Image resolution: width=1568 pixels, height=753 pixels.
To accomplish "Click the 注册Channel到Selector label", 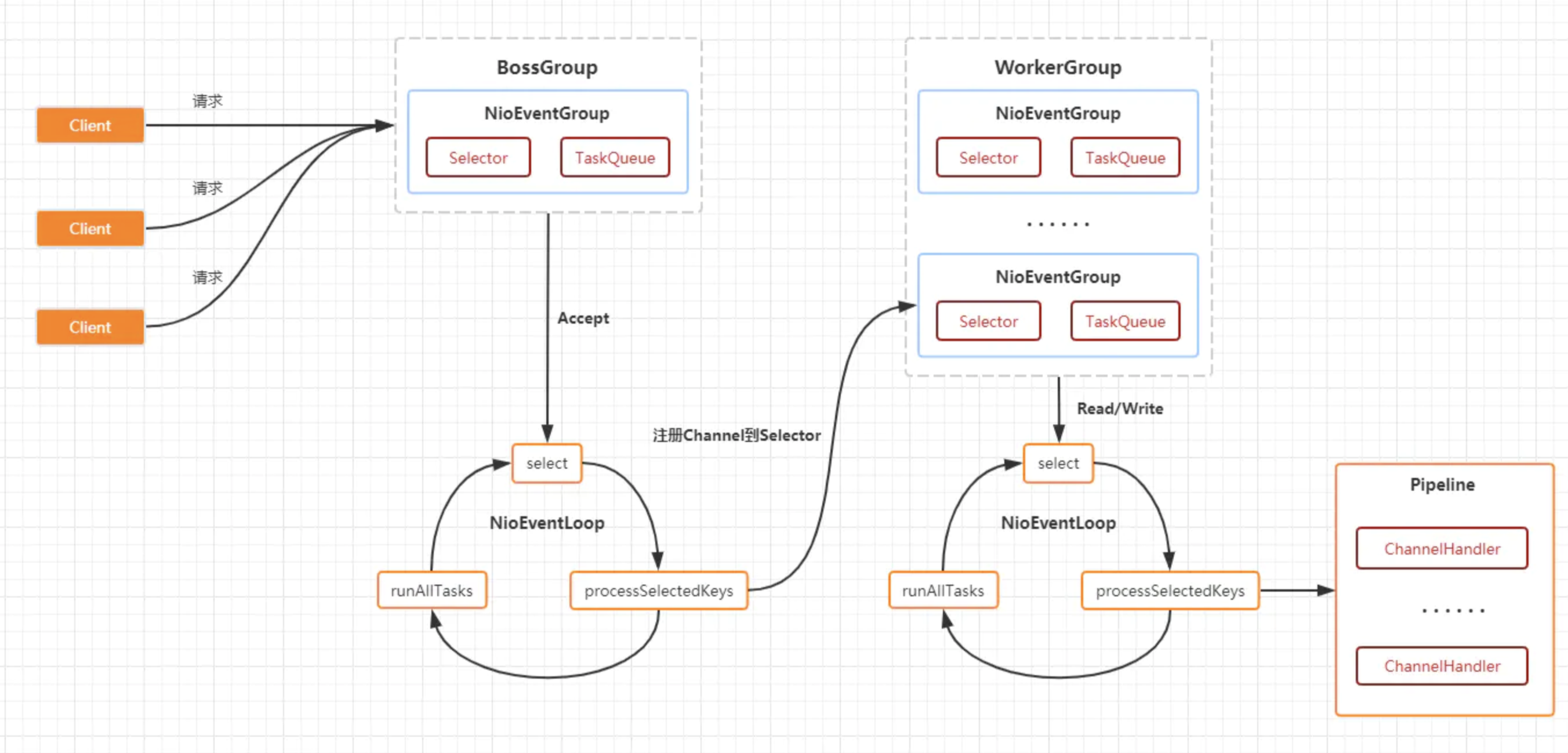I will 736,435.
